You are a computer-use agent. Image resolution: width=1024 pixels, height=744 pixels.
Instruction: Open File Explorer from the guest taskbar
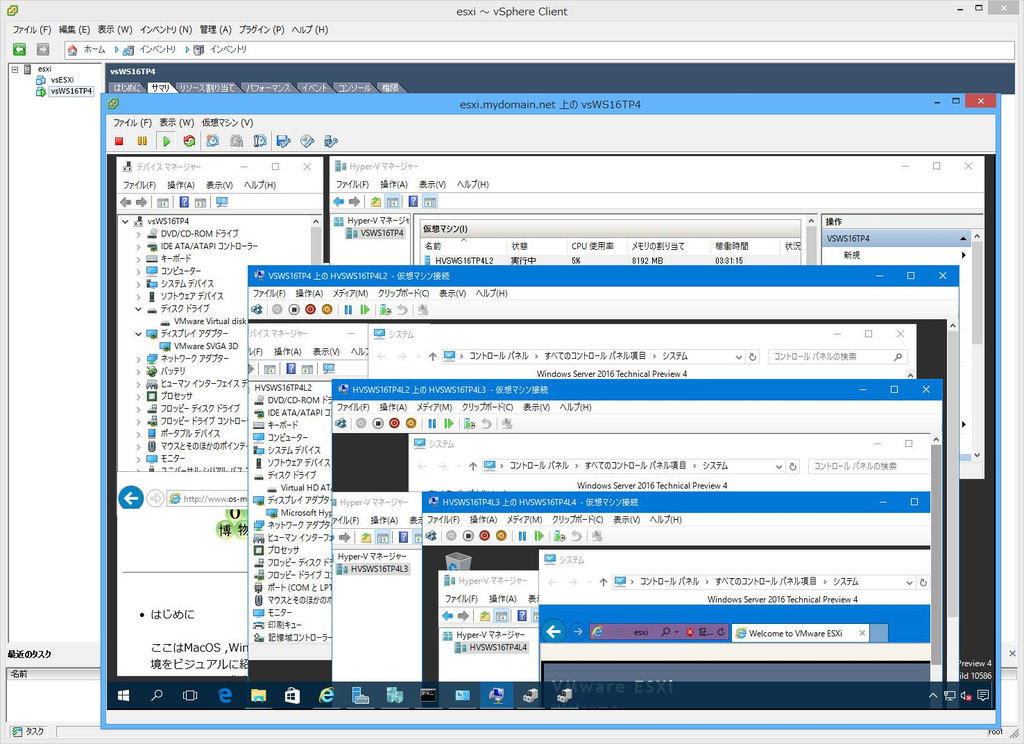[x=259, y=696]
